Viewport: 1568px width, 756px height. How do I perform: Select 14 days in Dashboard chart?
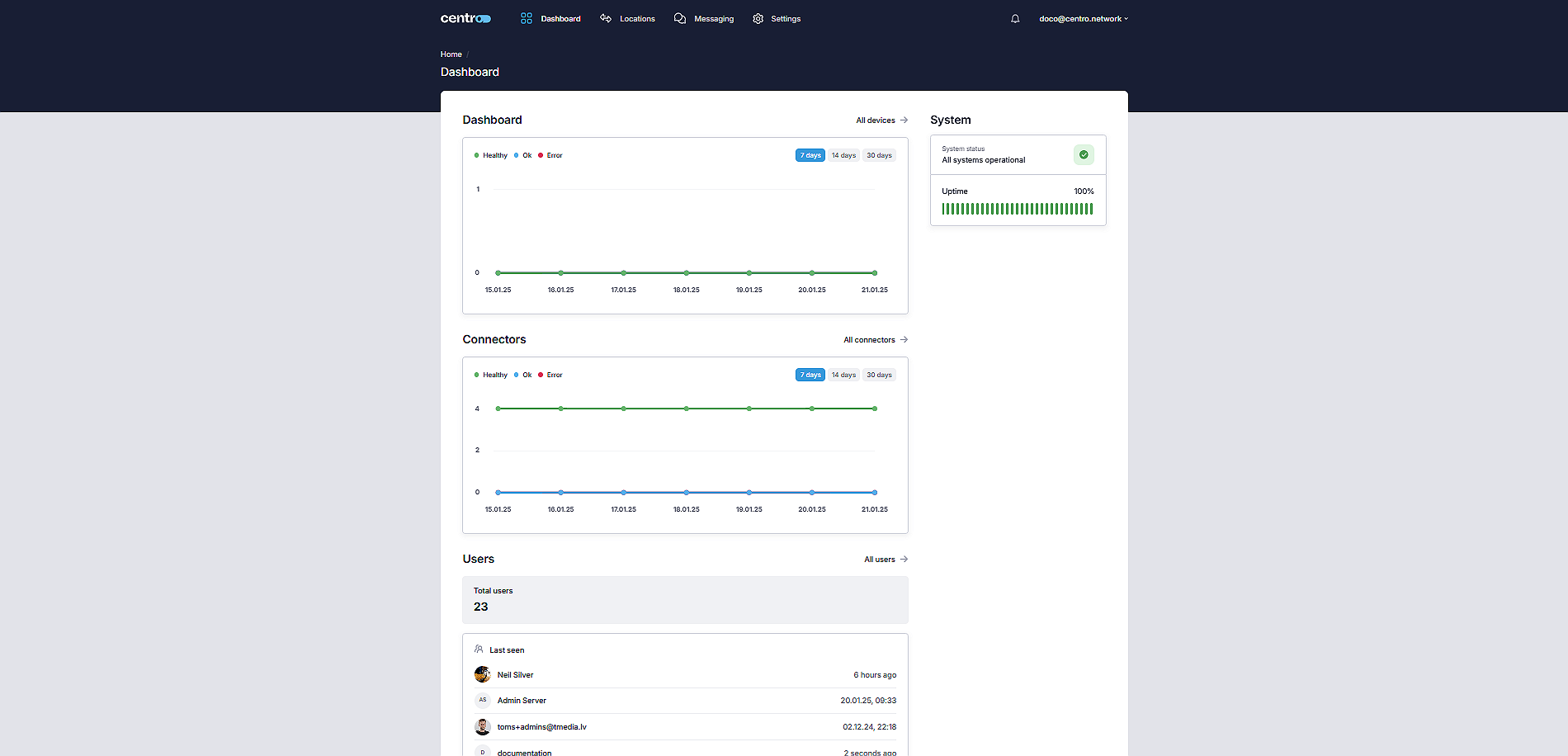pos(843,155)
